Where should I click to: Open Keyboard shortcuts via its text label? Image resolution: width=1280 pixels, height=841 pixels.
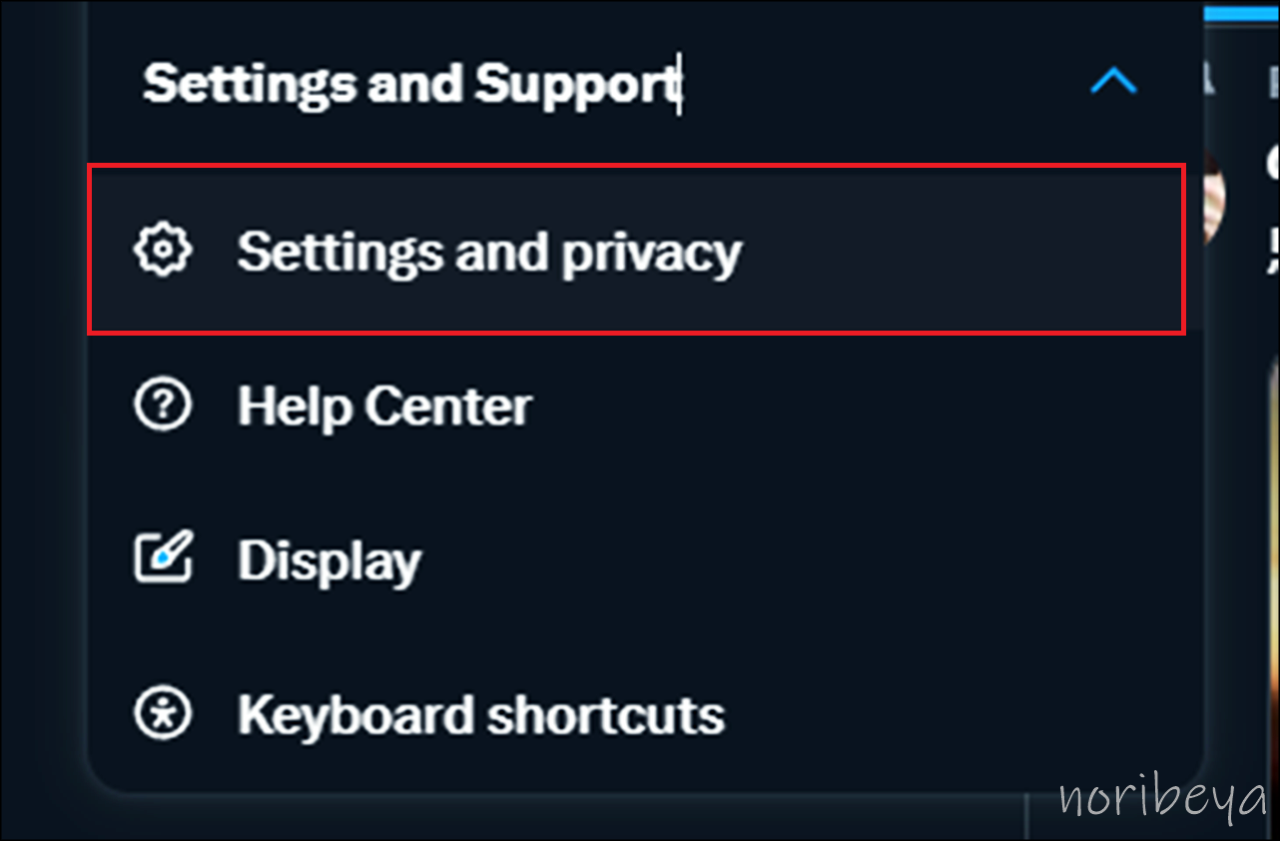(x=480, y=714)
